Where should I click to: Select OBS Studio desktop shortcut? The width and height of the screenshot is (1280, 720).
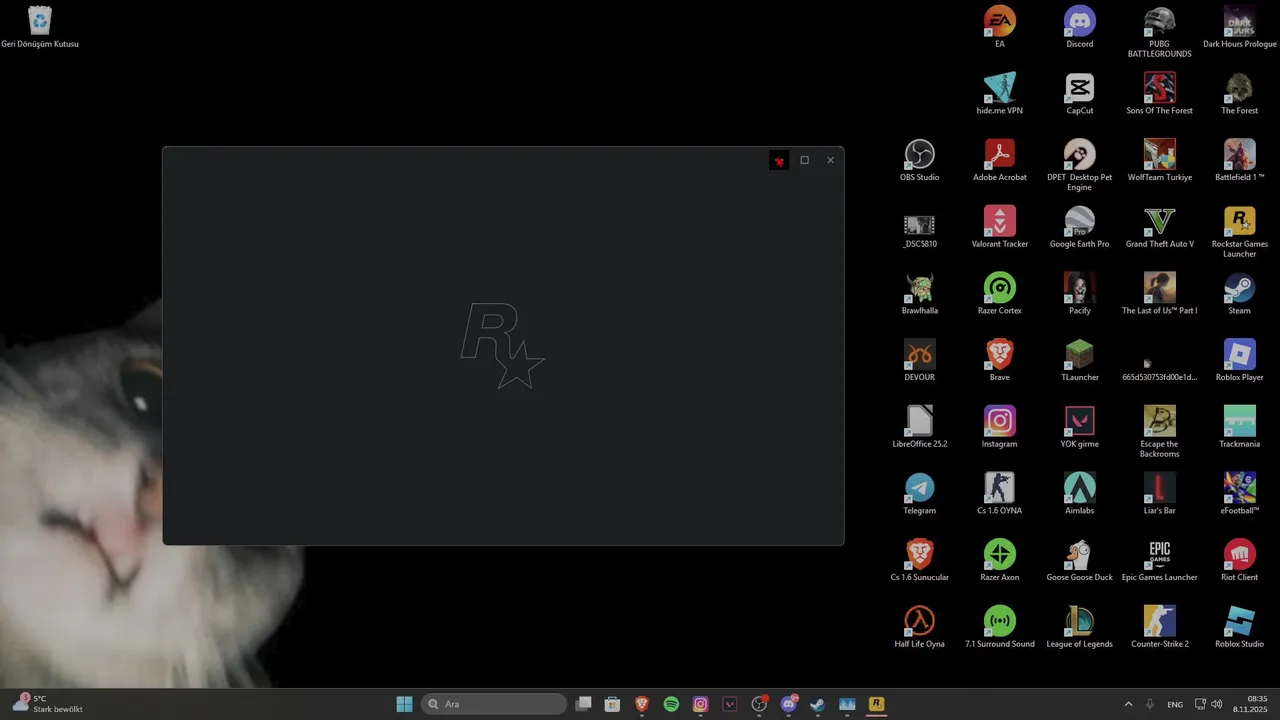[920, 160]
